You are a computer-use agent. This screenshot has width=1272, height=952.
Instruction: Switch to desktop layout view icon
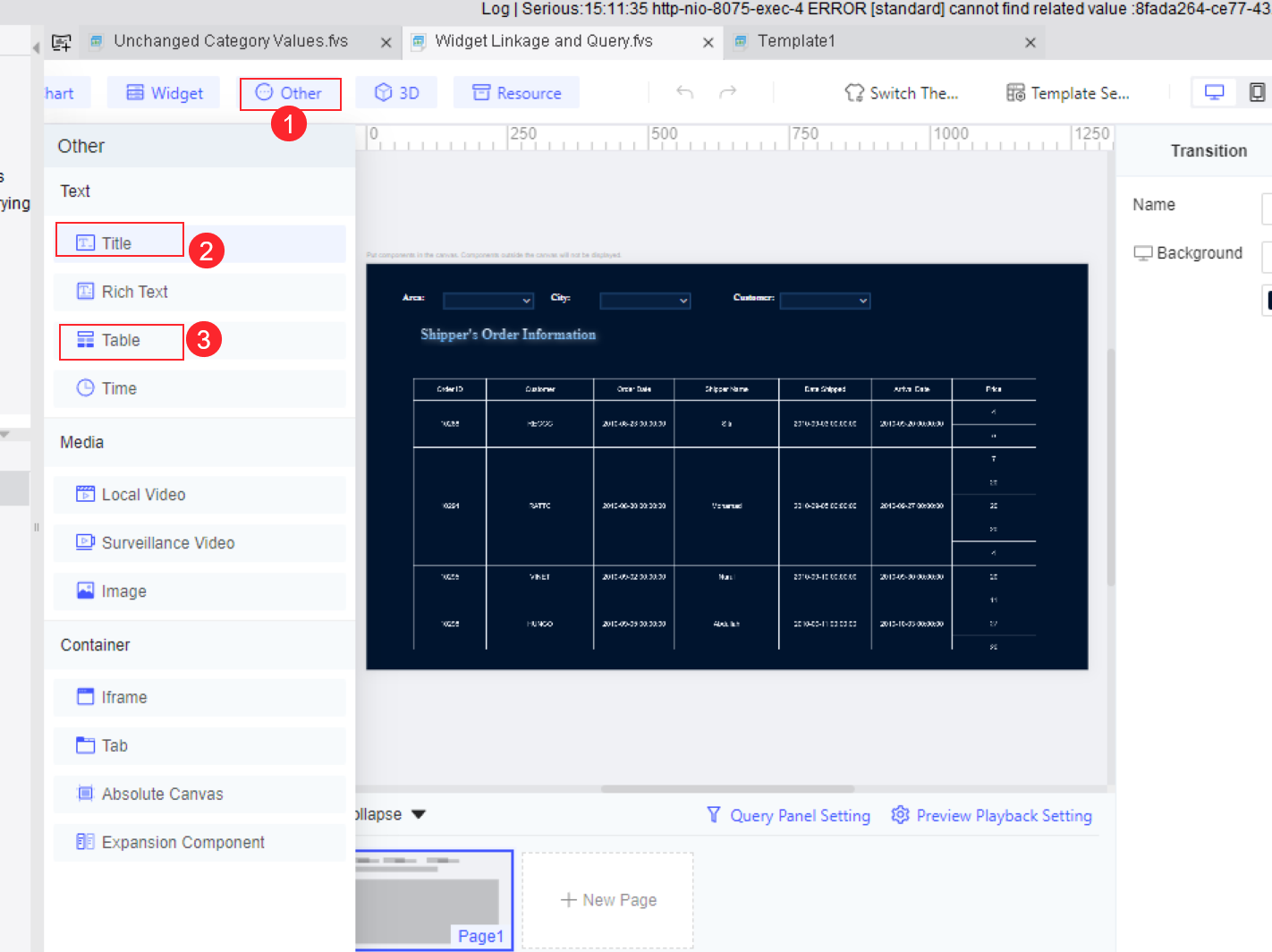1214,92
